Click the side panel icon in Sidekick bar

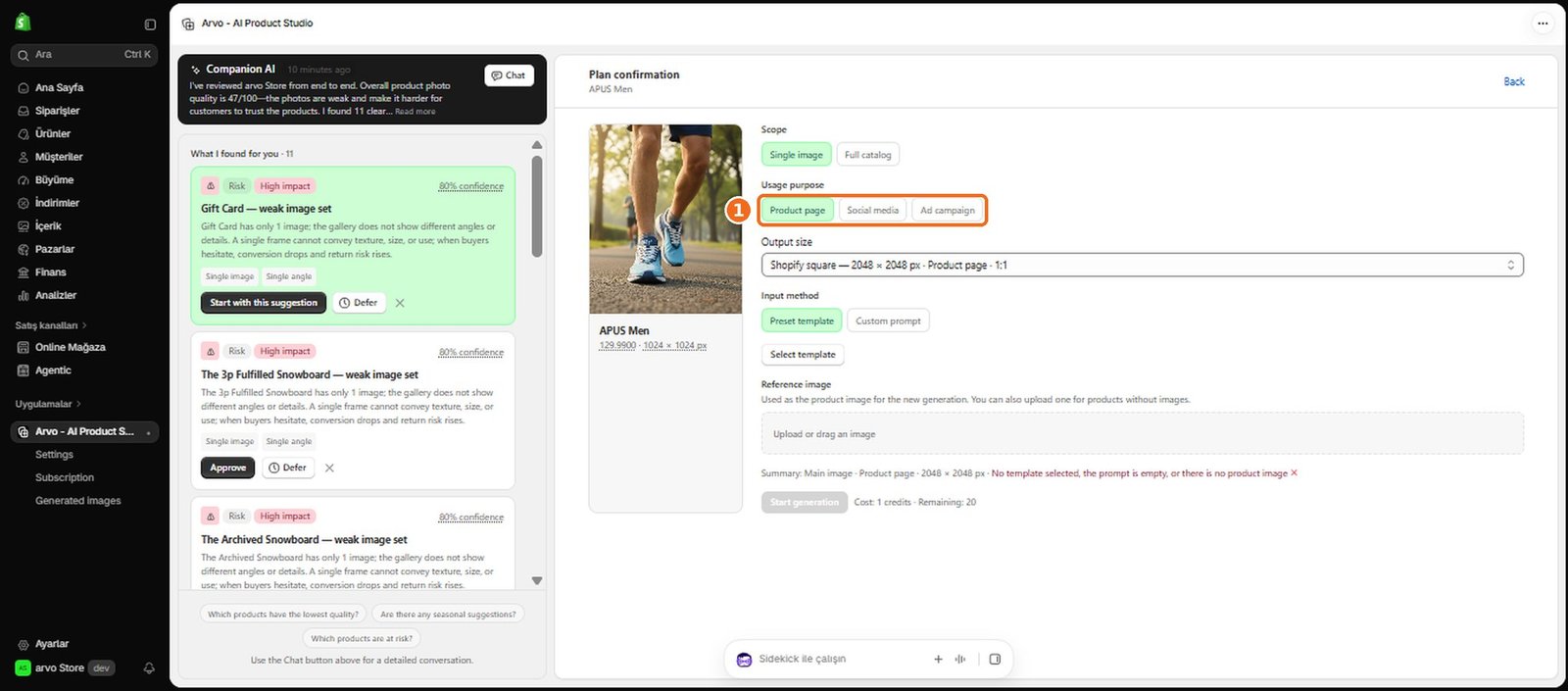click(x=995, y=660)
